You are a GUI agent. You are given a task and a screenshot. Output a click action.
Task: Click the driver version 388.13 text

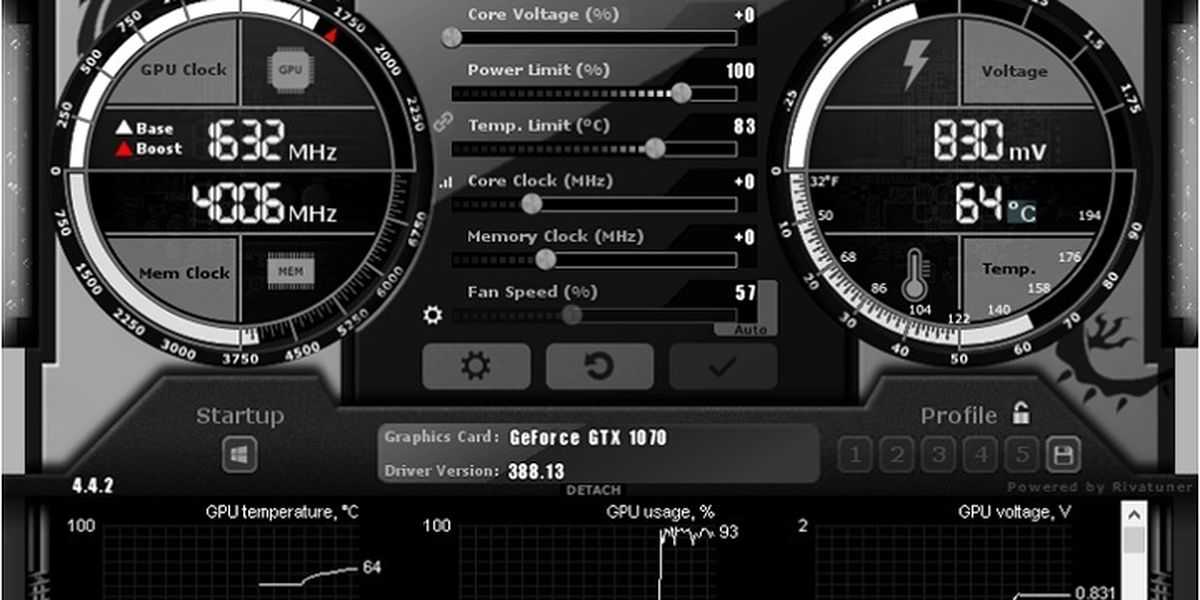(536, 471)
